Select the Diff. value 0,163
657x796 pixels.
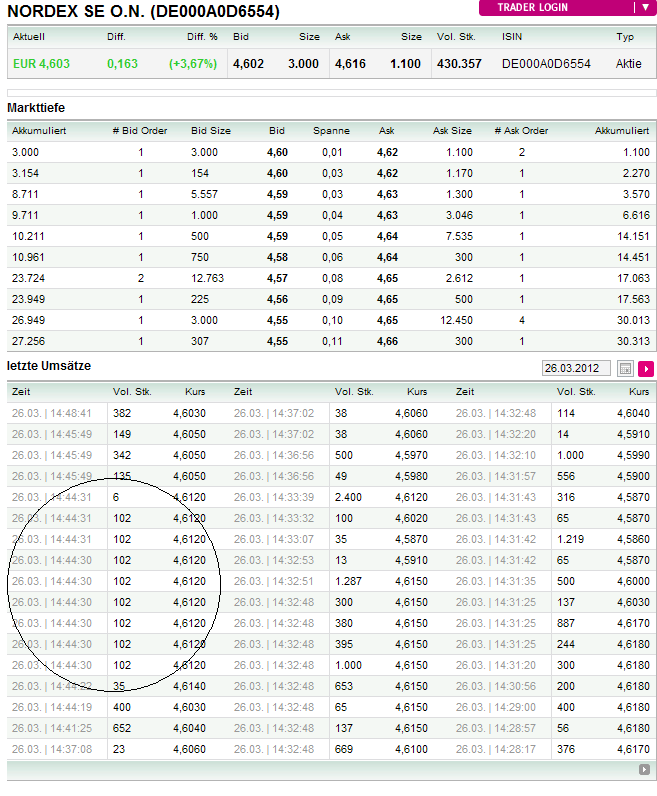122,64
